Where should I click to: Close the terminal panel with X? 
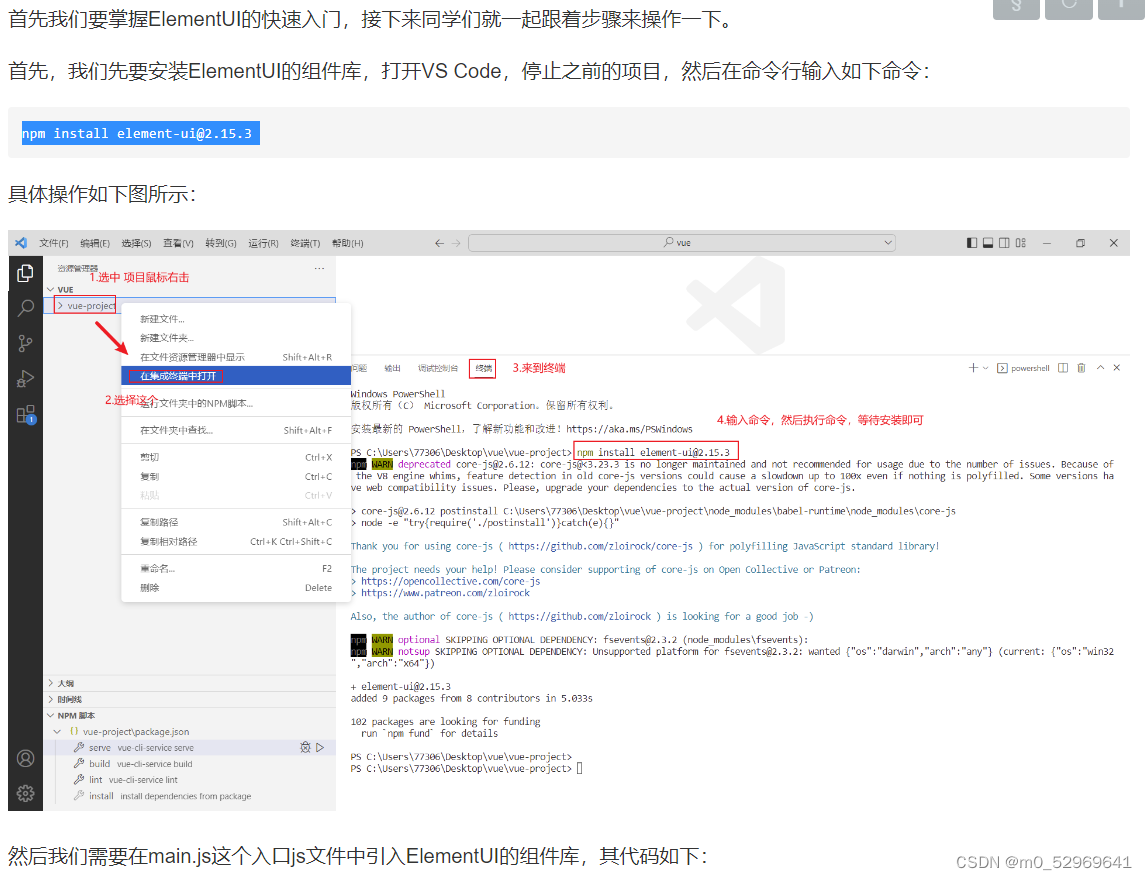pos(1117,368)
